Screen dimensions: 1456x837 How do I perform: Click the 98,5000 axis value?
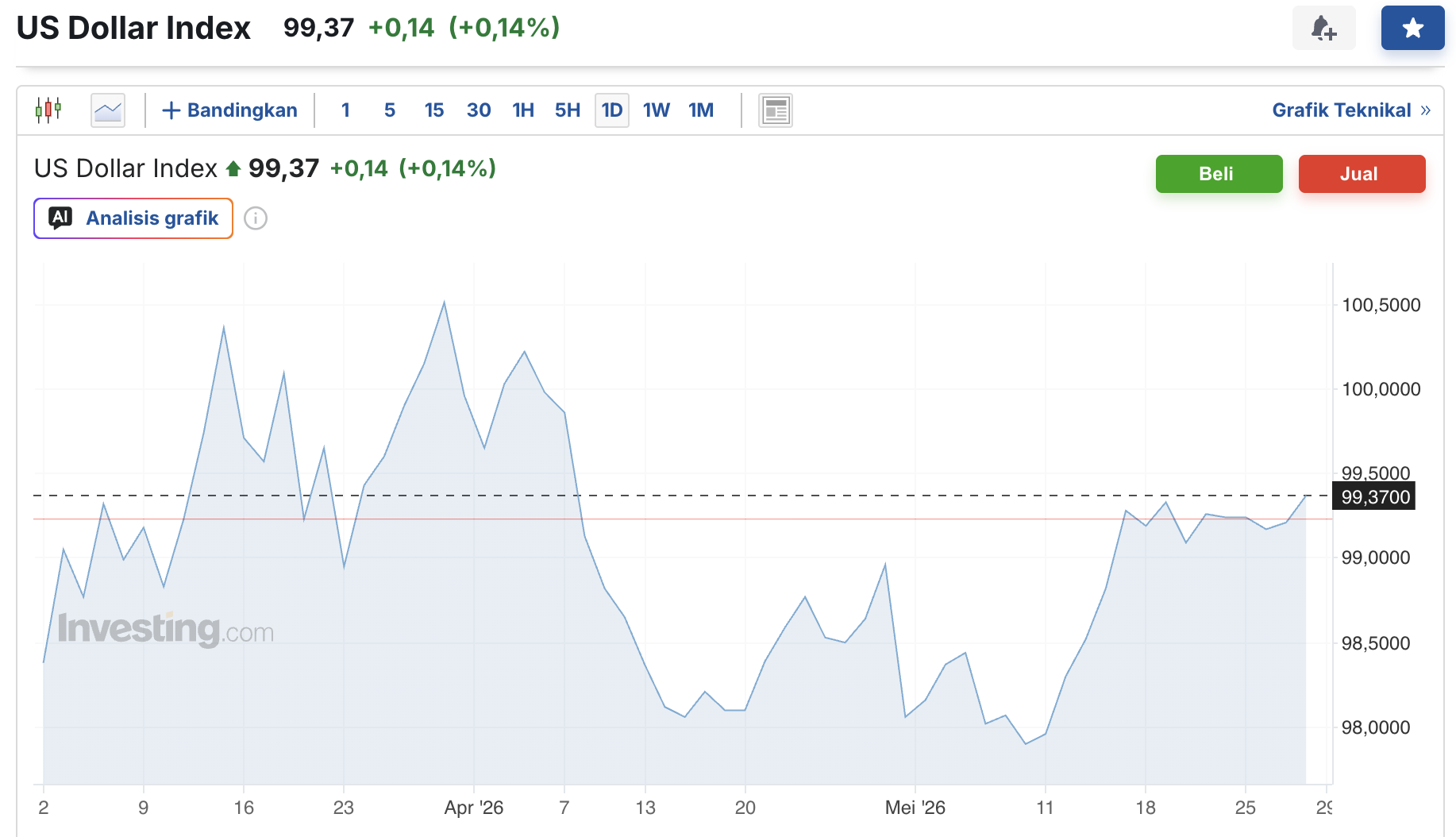point(1376,643)
